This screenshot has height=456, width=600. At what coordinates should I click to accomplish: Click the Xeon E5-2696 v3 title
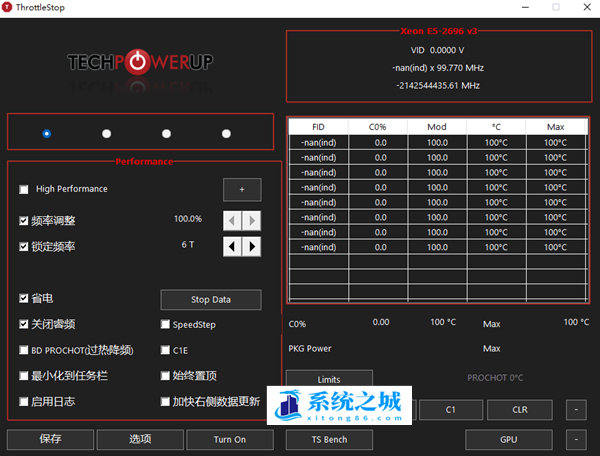click(x=439, y=31)
